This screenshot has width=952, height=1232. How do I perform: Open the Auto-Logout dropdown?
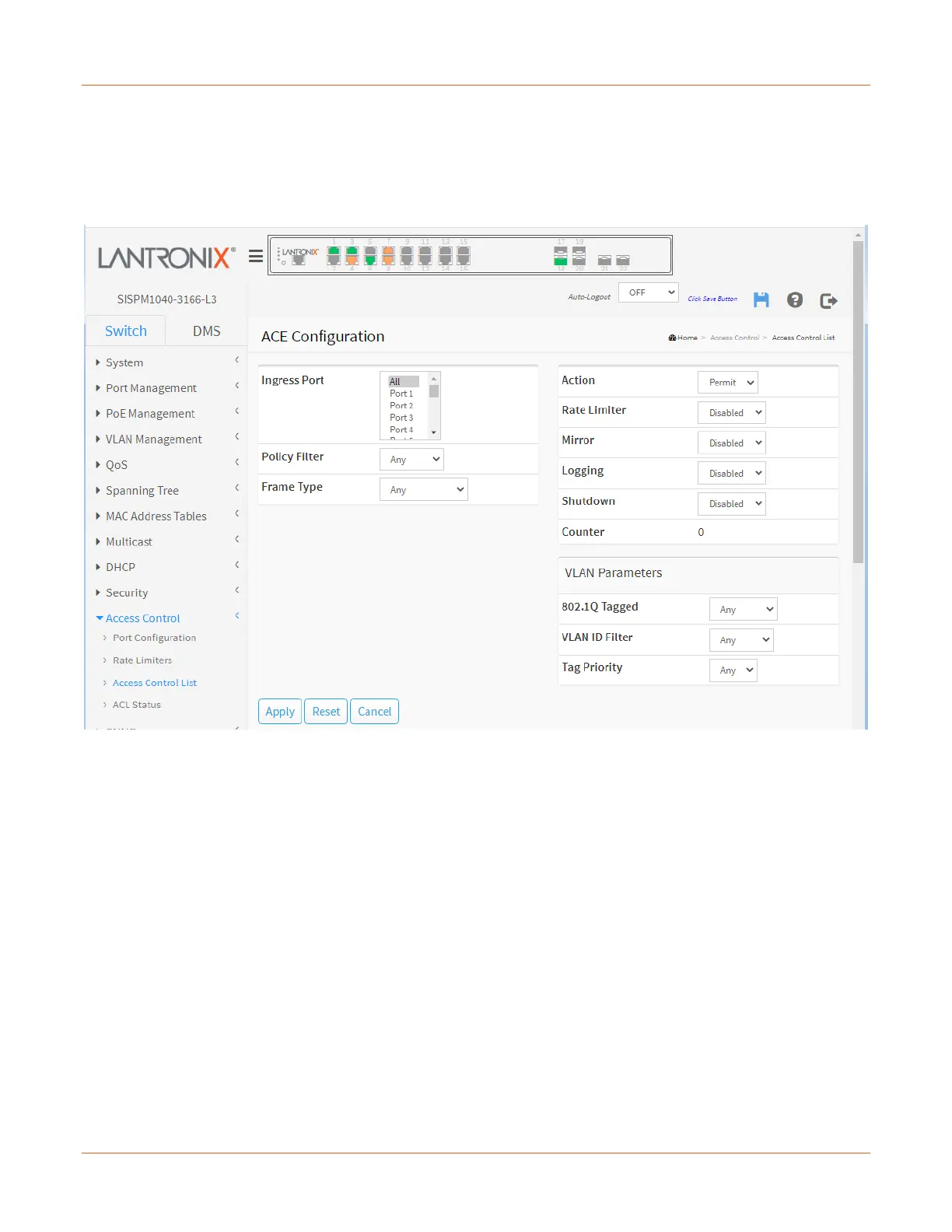pyautogui.click(x=649, y=292)
